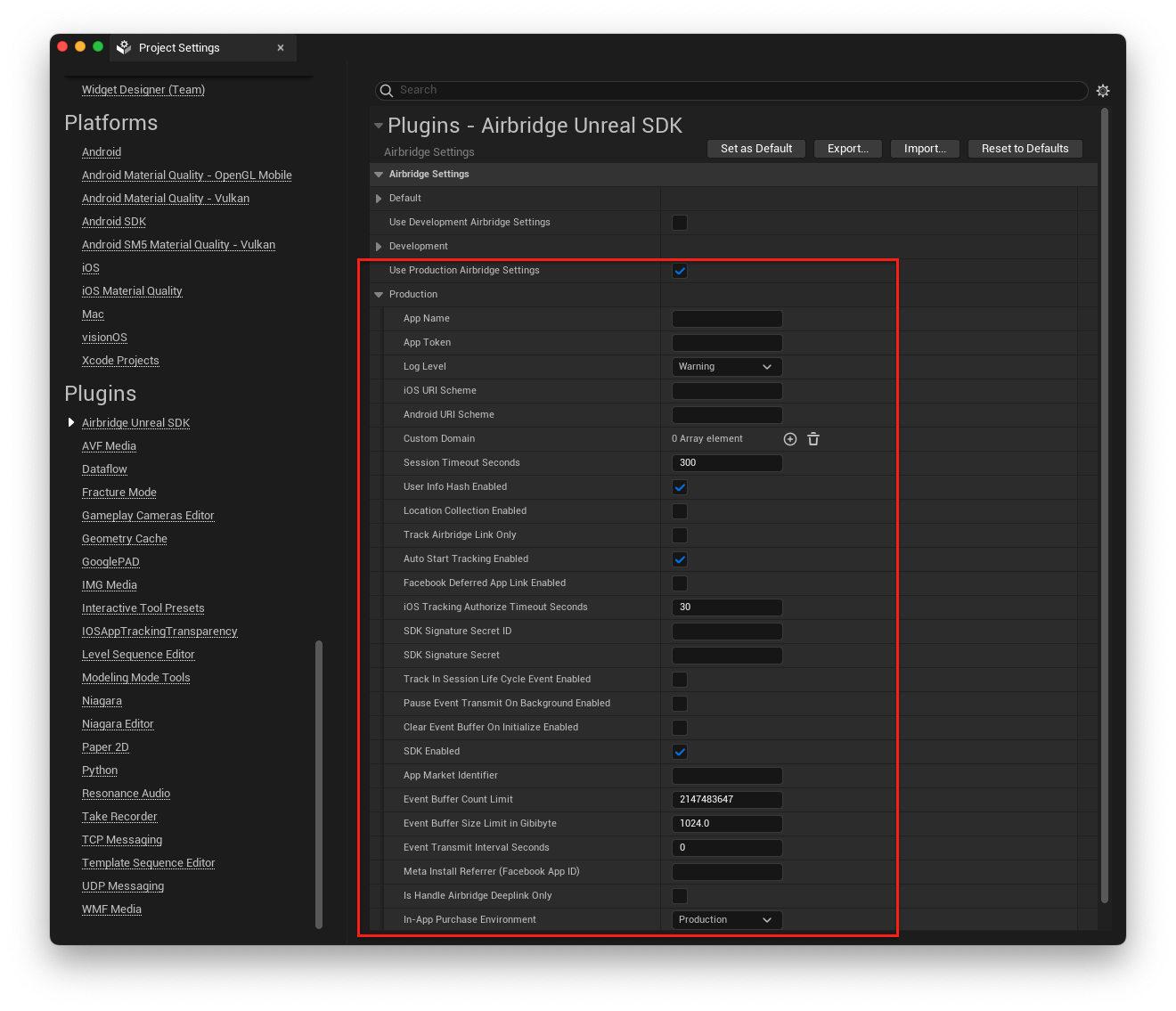The image size is (1176, 1011).
Task: Remove all Custom Domain array elements
Action: (x=813, y=439)
